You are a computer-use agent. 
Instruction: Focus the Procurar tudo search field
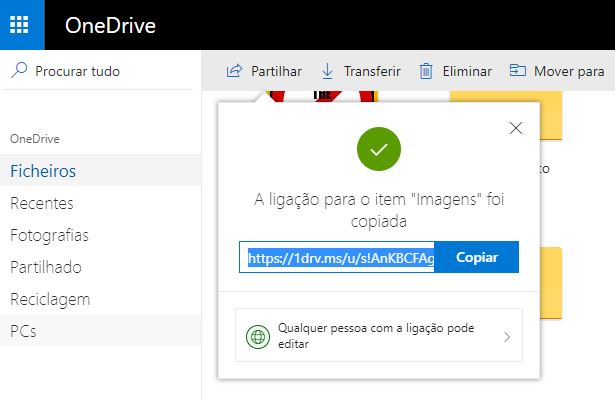98,71
